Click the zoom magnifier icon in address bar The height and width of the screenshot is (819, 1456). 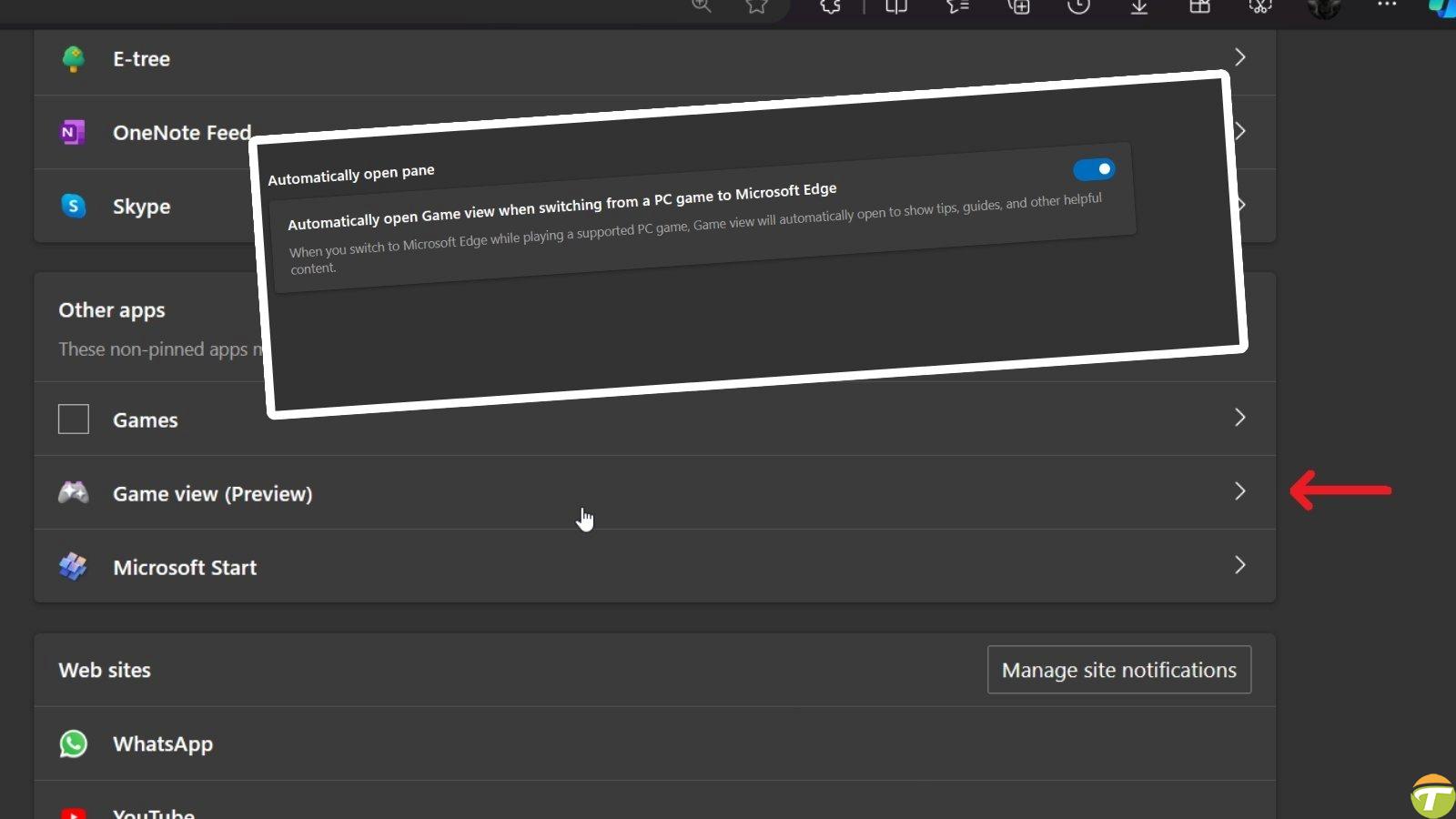coord(701,6)
